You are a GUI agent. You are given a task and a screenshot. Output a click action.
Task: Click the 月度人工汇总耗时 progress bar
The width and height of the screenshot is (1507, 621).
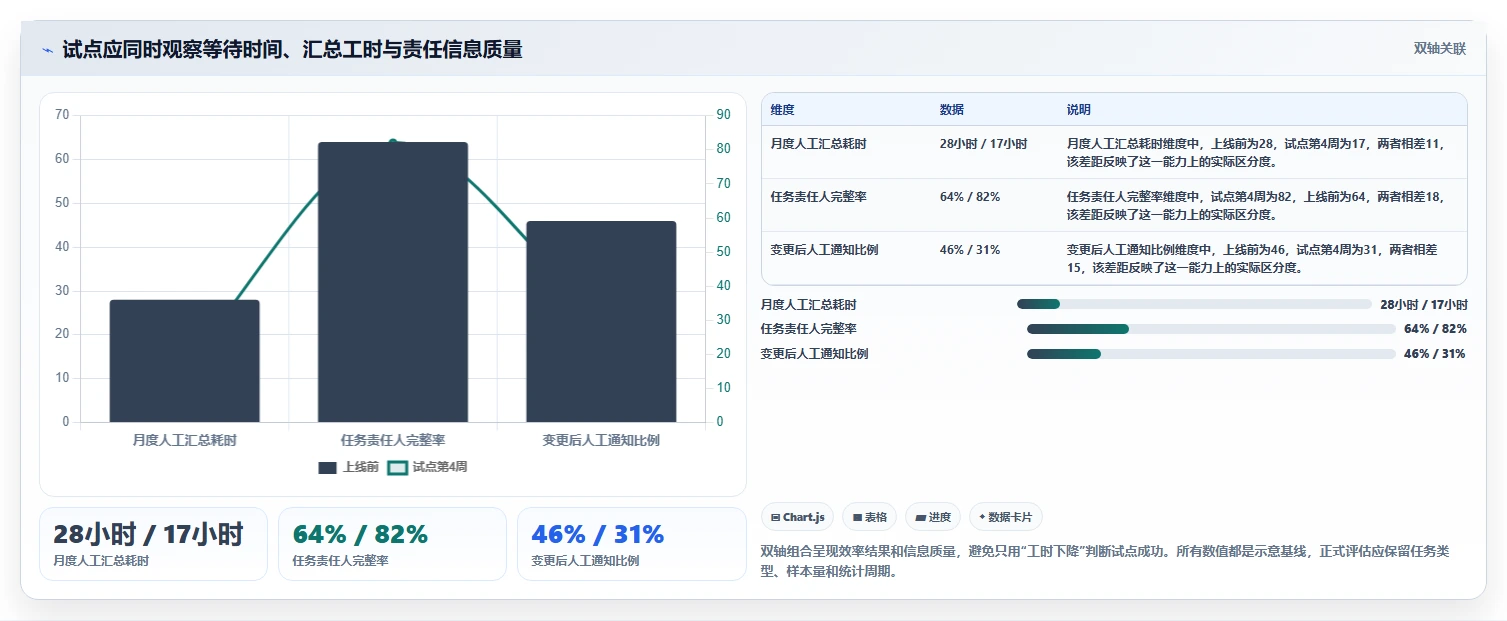tap(1194, 304)
